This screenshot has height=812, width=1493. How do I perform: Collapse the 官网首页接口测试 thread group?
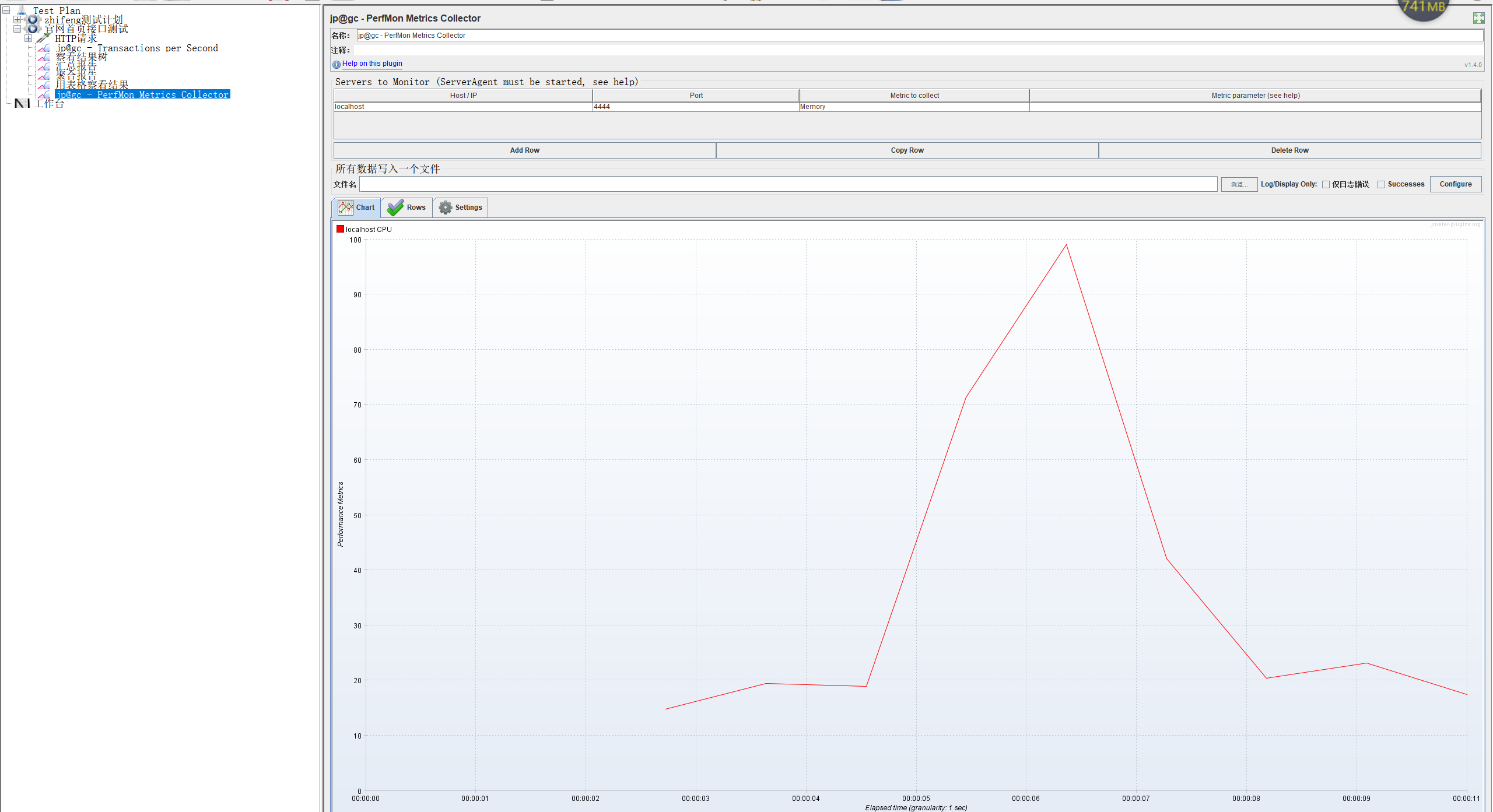click(17, 29)
